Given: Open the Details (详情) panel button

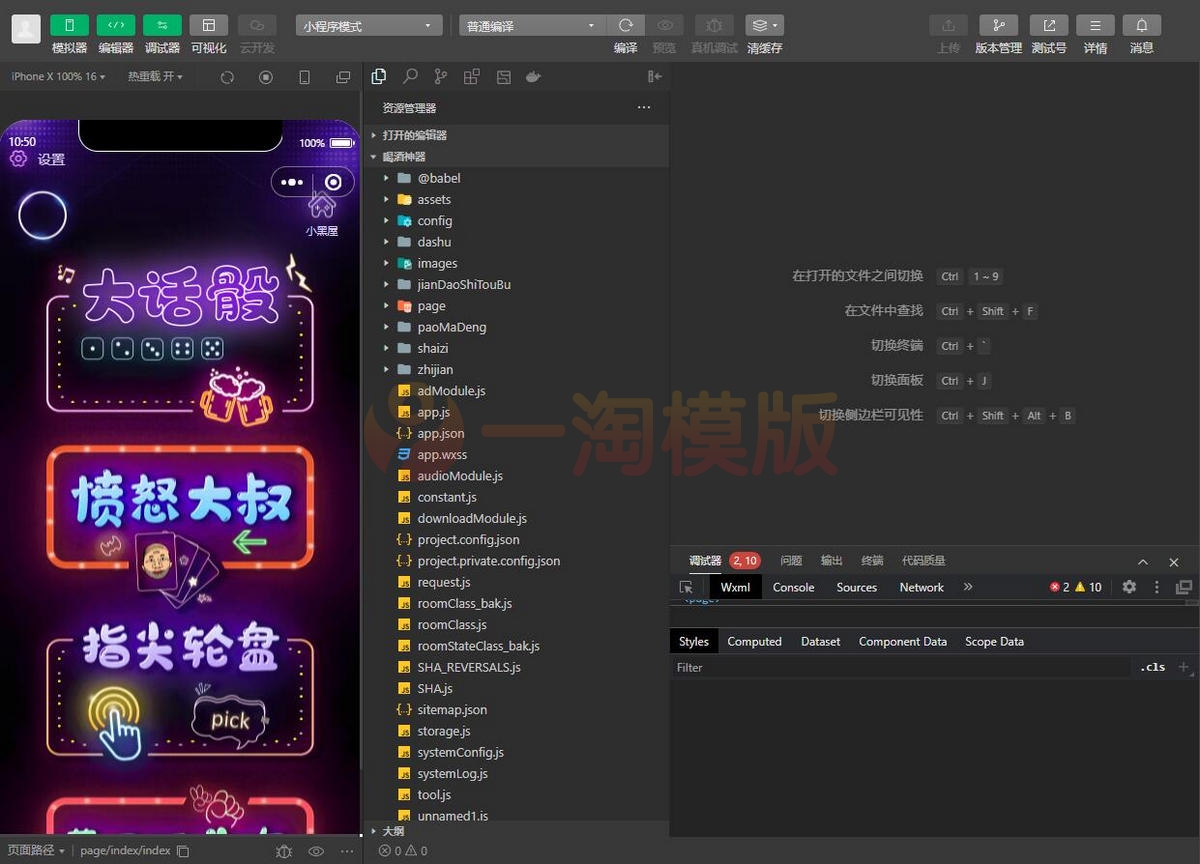Looking at the screenshot, I should click(x=1096, y=25).
